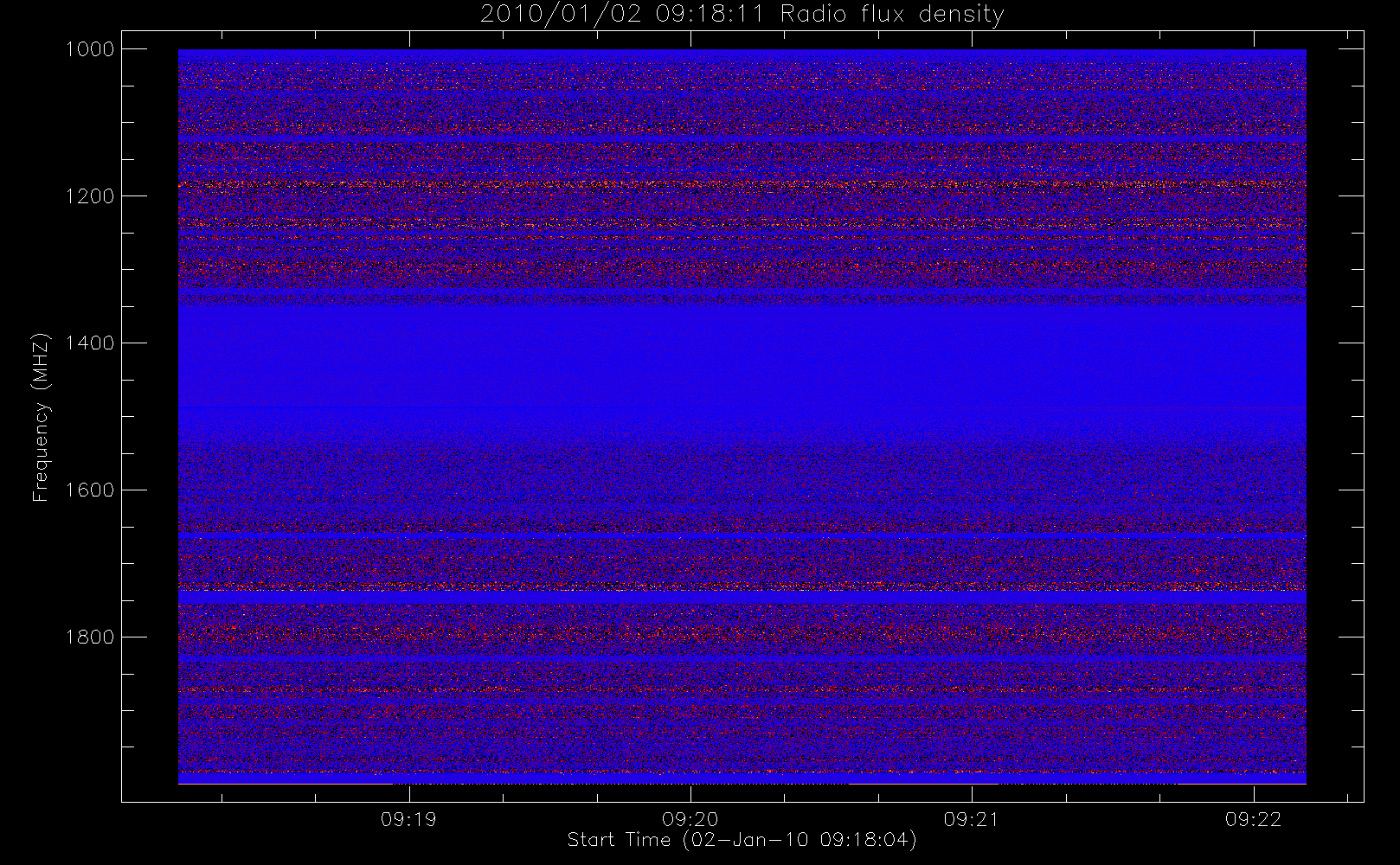Click the 1600 frequency tick label
Image resolution: width=1400 pixels, height=865 pixels.
[x=90, y=490]
